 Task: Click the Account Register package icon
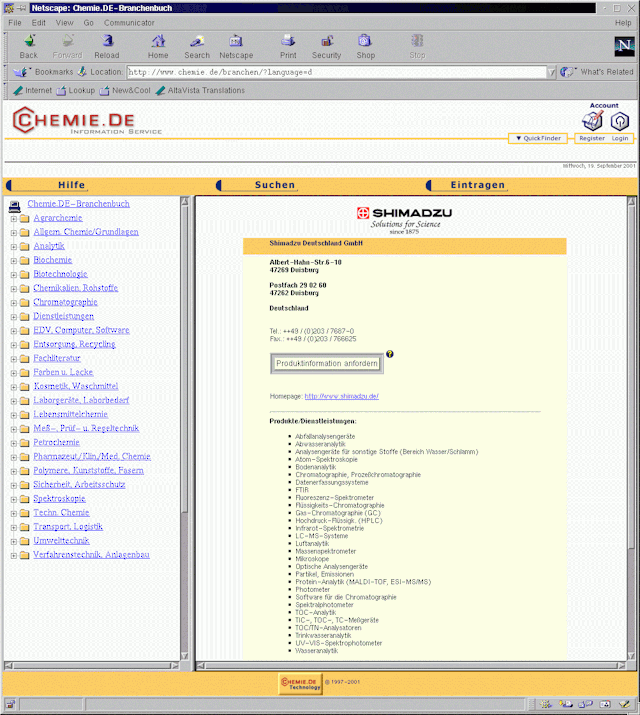pyautogui.click(x=592, y=121)
